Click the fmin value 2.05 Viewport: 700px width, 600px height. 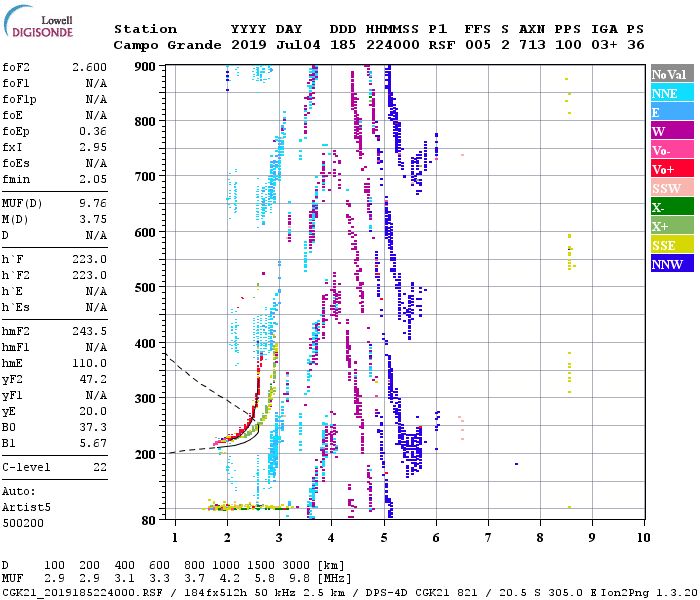[93, 179]
